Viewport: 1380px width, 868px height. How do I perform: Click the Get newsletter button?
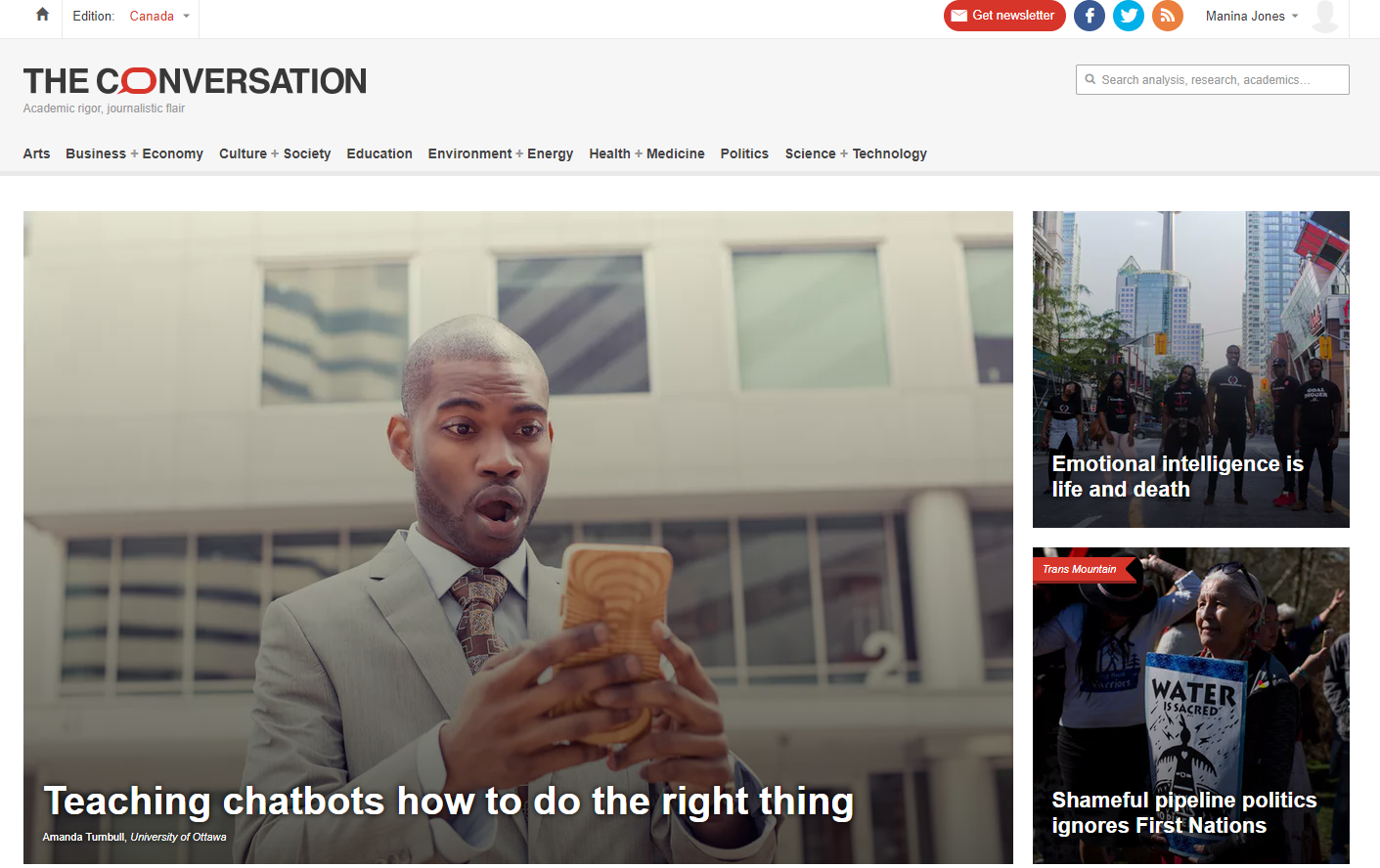click(x=1004, y=16)
